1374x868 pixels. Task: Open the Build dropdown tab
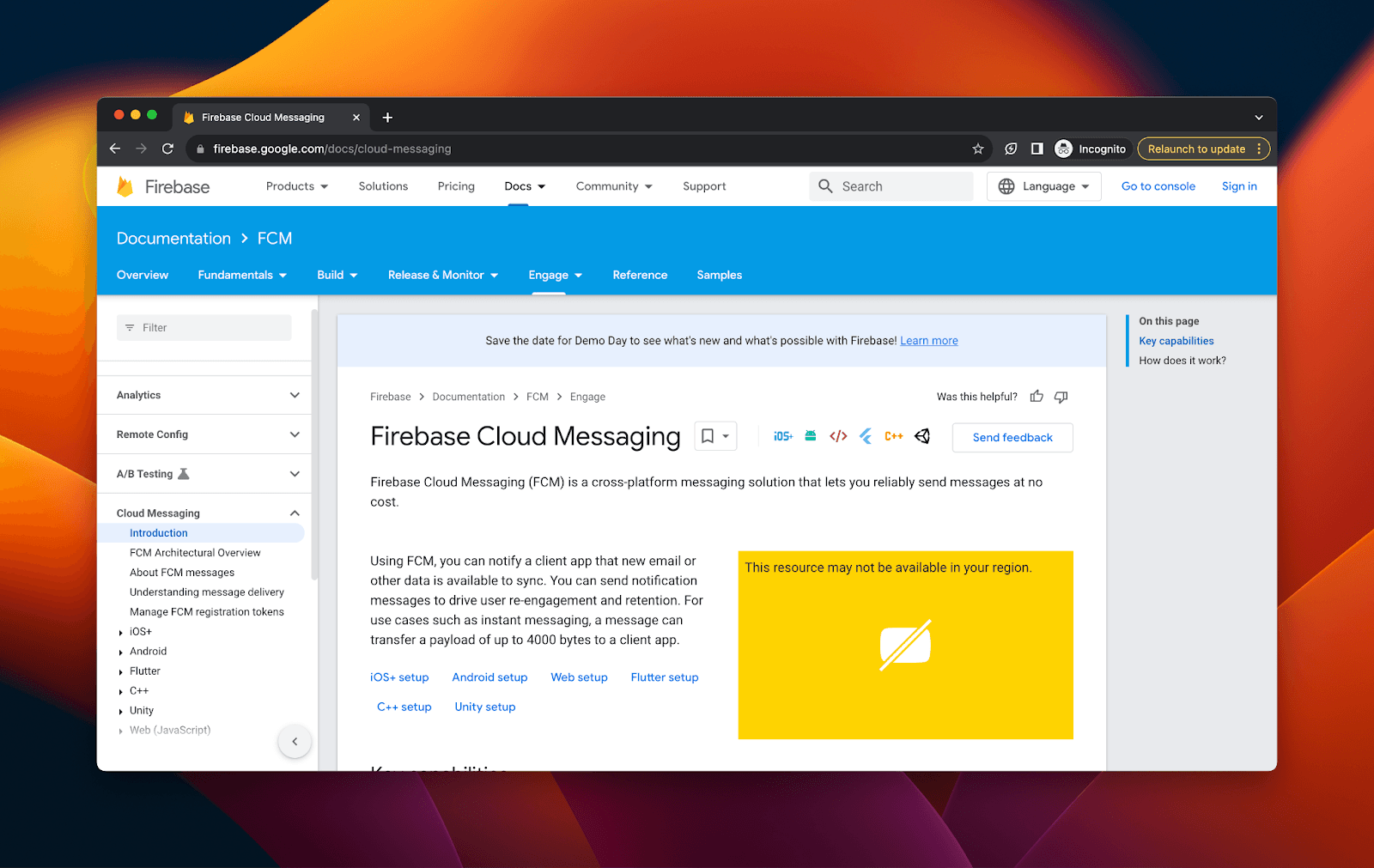point(337,275)
